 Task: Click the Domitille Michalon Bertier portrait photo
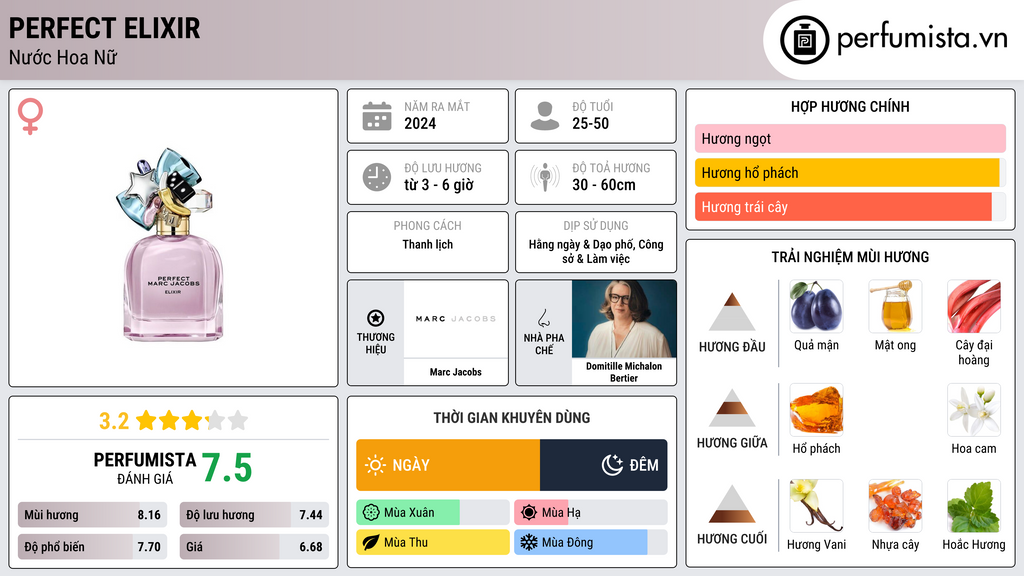[x=624, y=319]
